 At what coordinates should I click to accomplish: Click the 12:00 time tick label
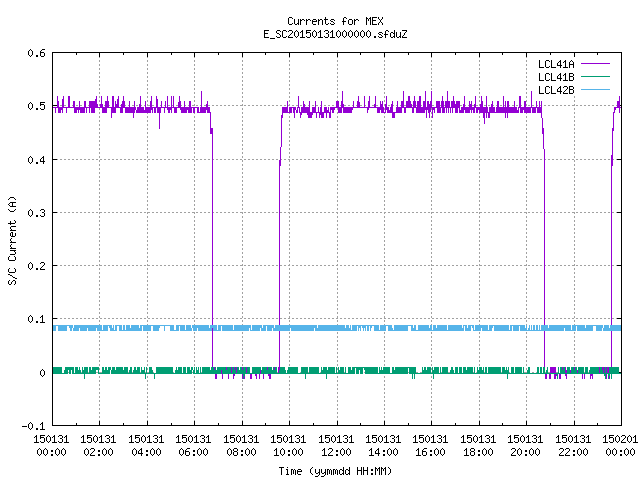point(336,452)
